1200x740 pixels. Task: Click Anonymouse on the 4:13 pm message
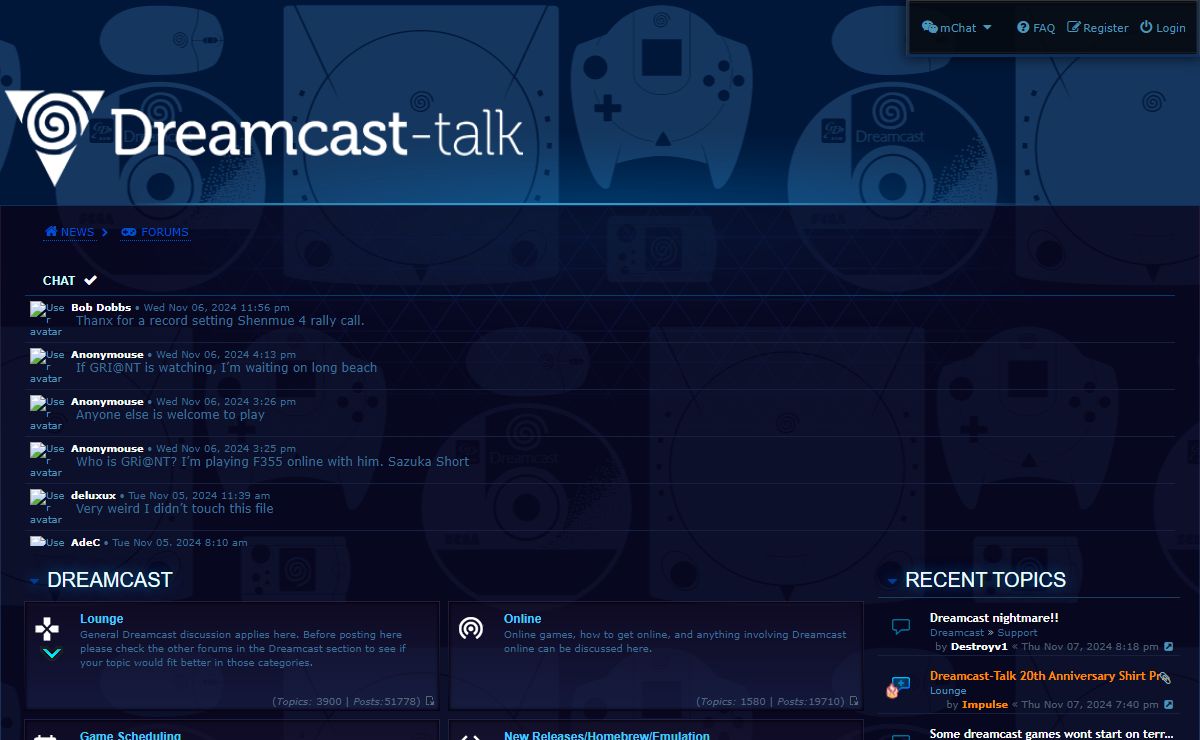tap(107, 355)
